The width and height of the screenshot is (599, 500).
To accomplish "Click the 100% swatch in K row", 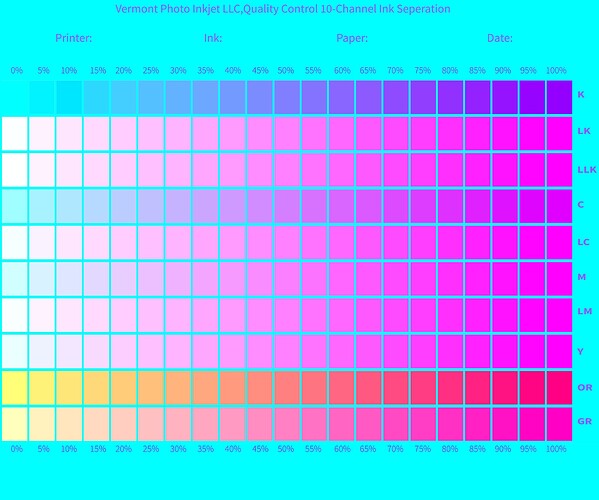I will pyautogui.click(x=559, y=97).
